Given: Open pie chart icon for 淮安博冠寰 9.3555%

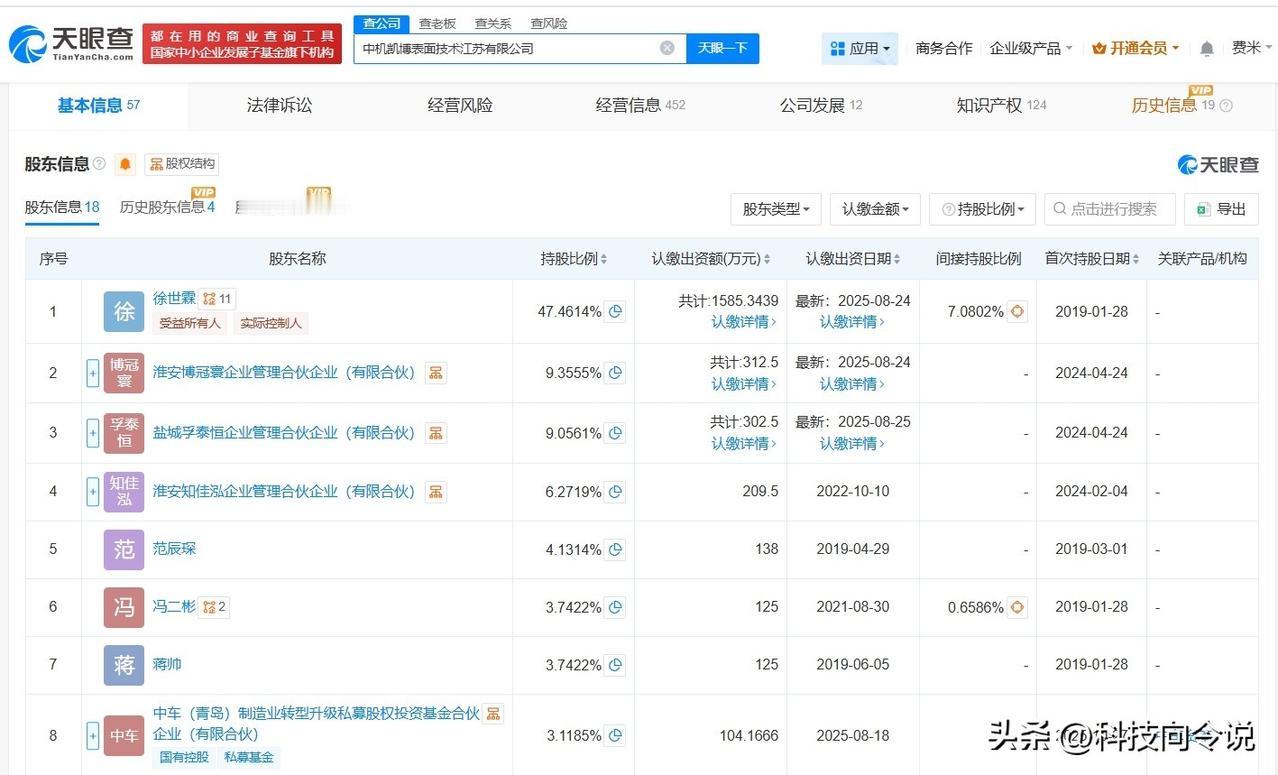Looking at the screenshot, I should point(616,373).
